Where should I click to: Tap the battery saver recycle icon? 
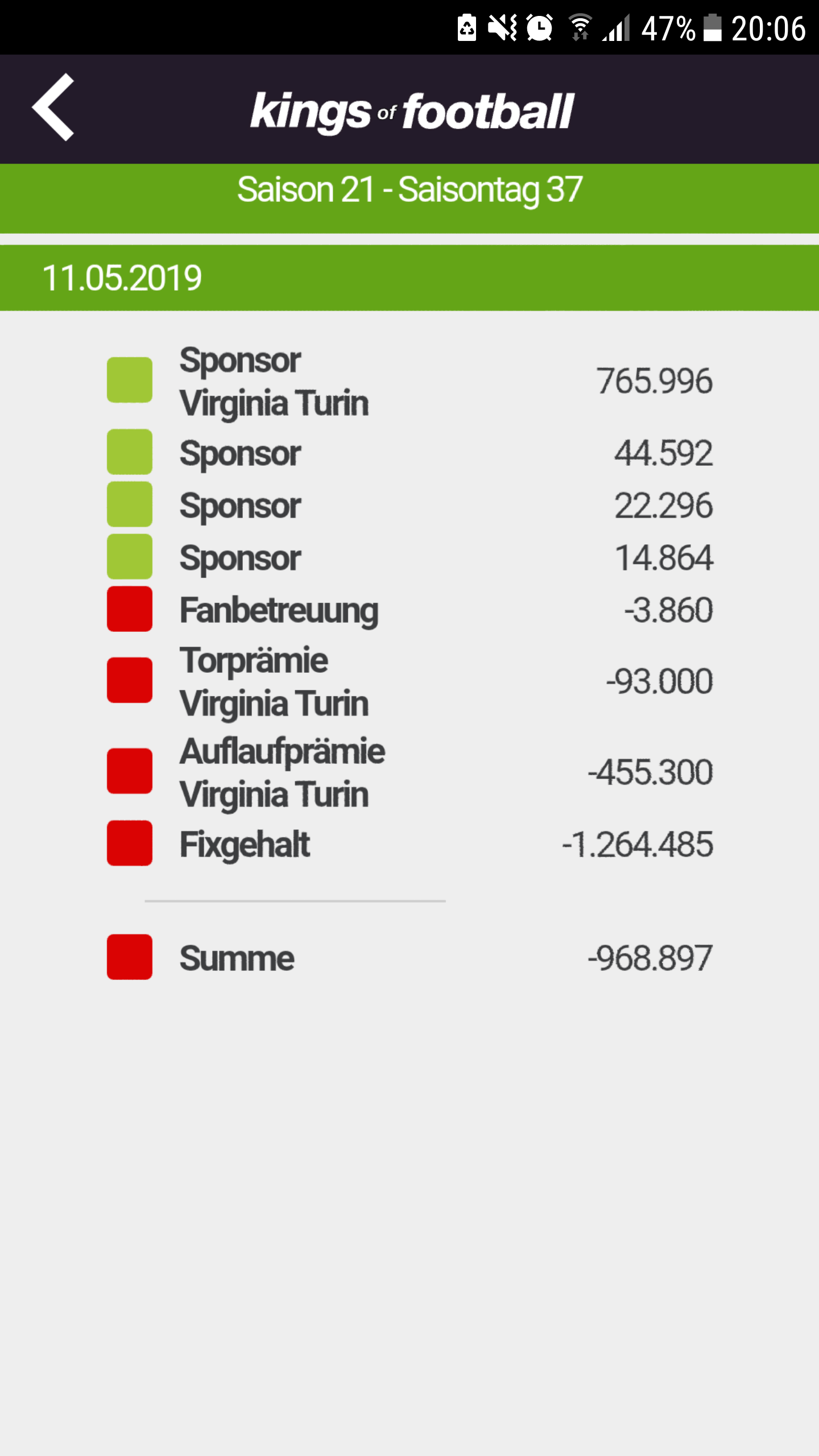point(467,28)
